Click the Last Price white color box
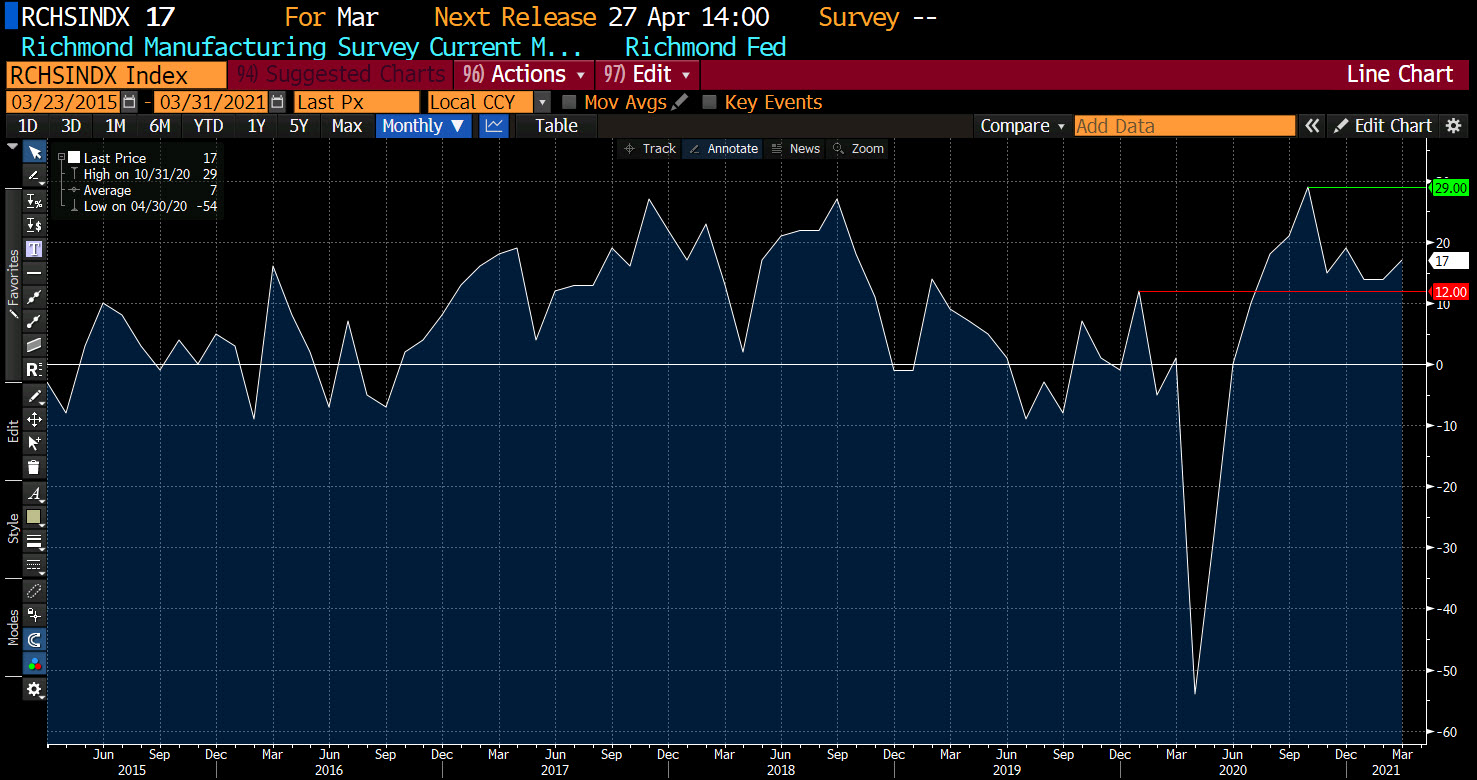Viewport: 1477px width, 780px height. (74, 158)
